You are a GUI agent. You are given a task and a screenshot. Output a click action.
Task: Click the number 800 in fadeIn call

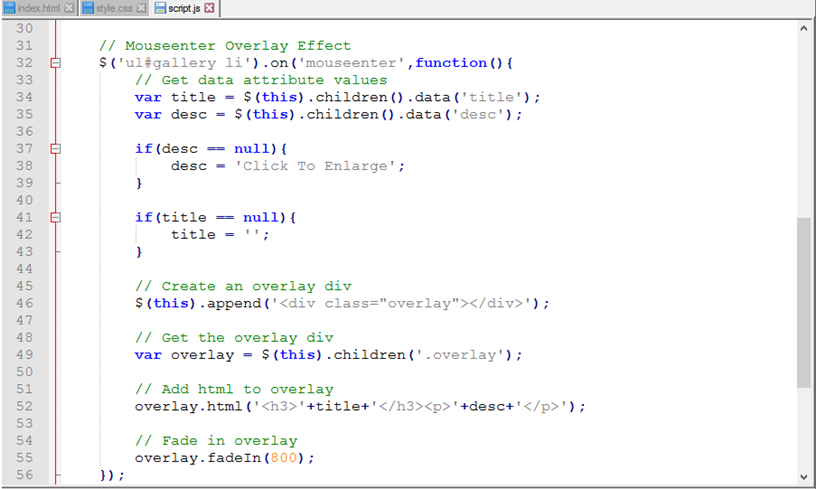[x=284, y=458]
